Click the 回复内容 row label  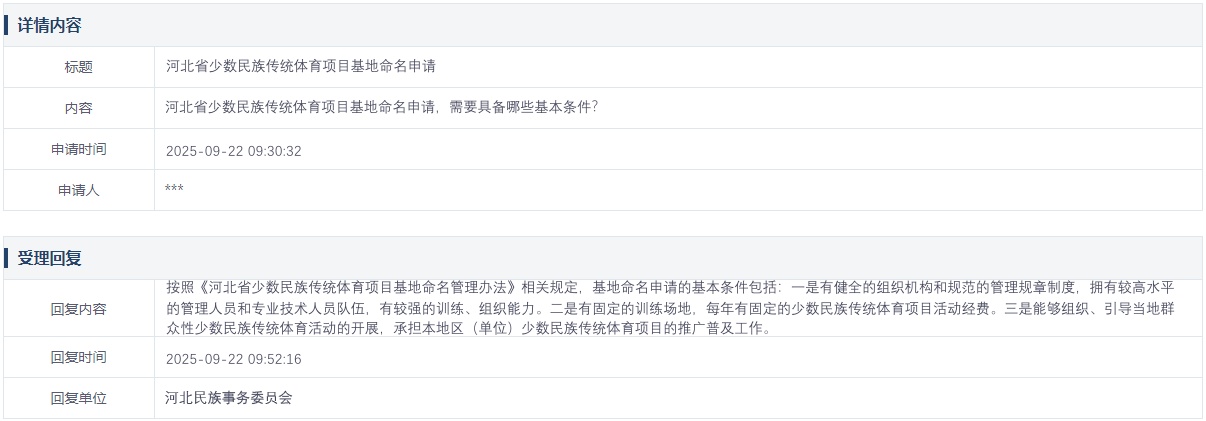[79, 309]
